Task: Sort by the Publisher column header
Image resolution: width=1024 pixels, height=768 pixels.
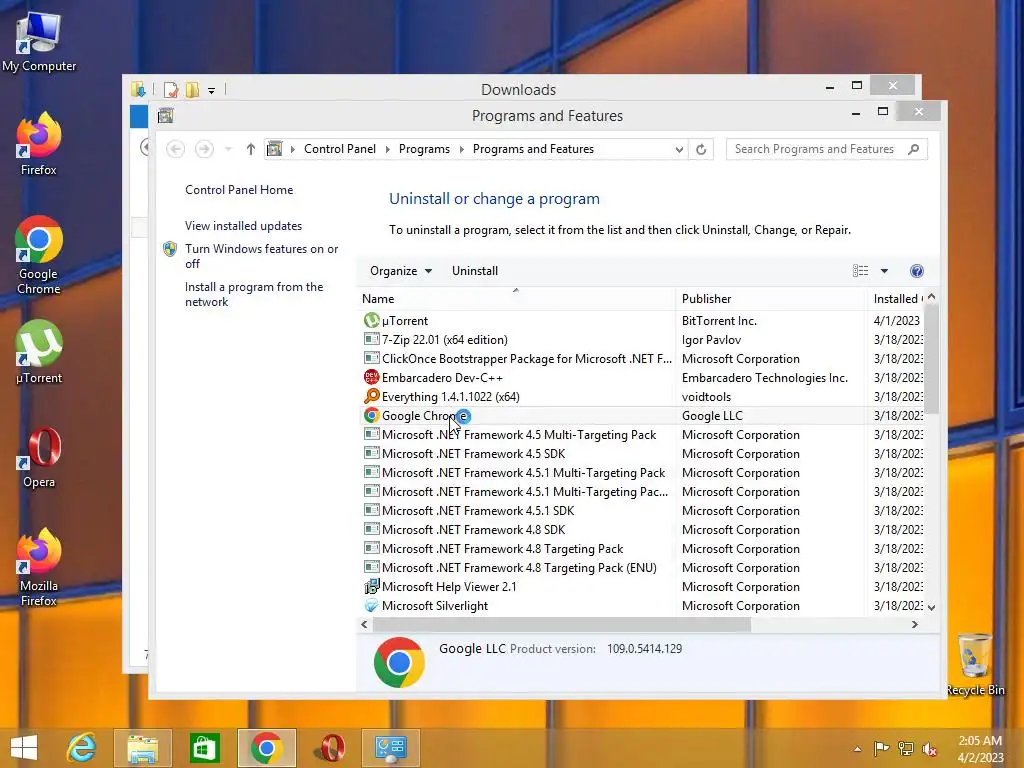Action: point(771,298)
